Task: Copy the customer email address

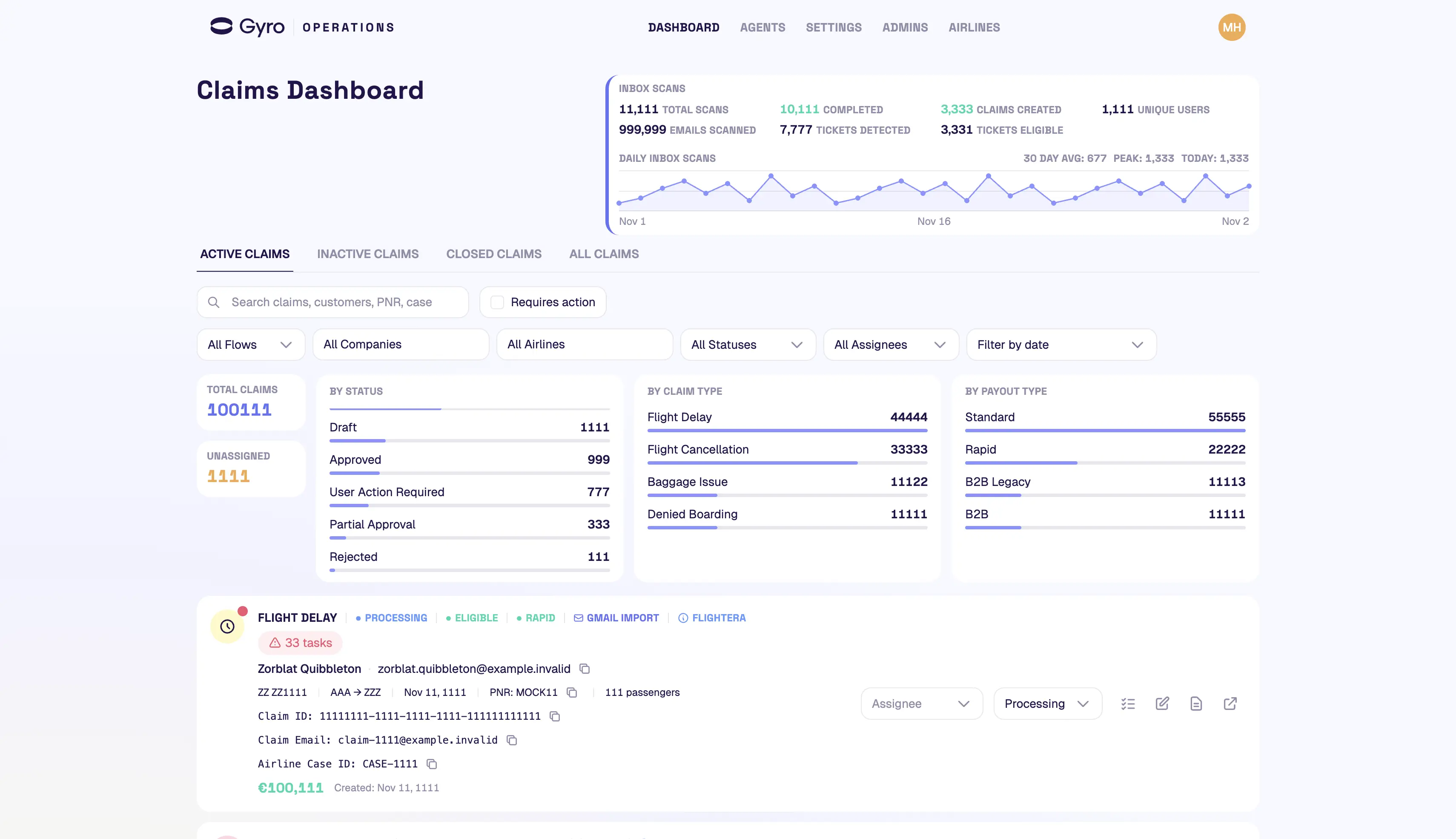Action: pos(585,669)
